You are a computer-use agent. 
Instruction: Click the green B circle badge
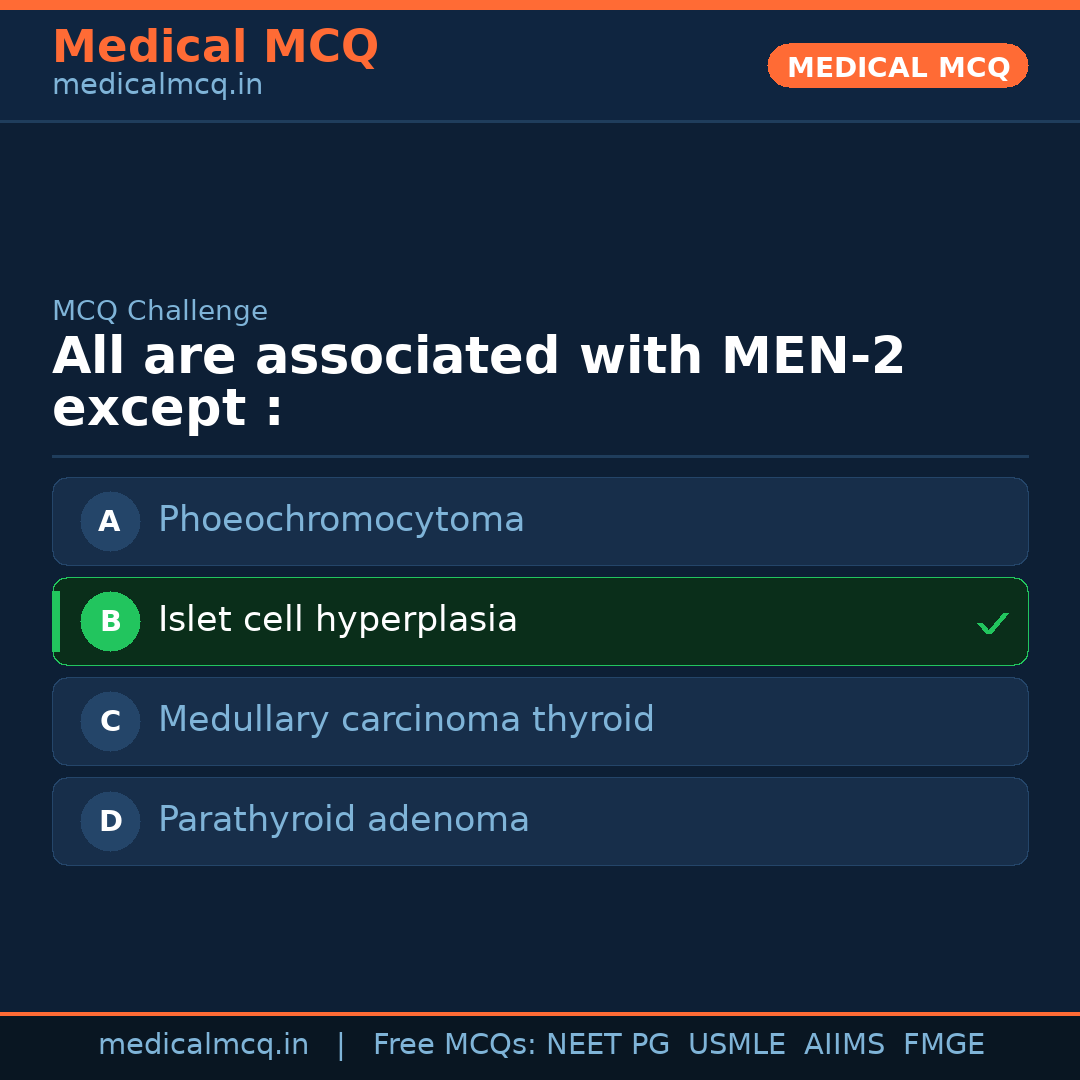coord(110,621)
